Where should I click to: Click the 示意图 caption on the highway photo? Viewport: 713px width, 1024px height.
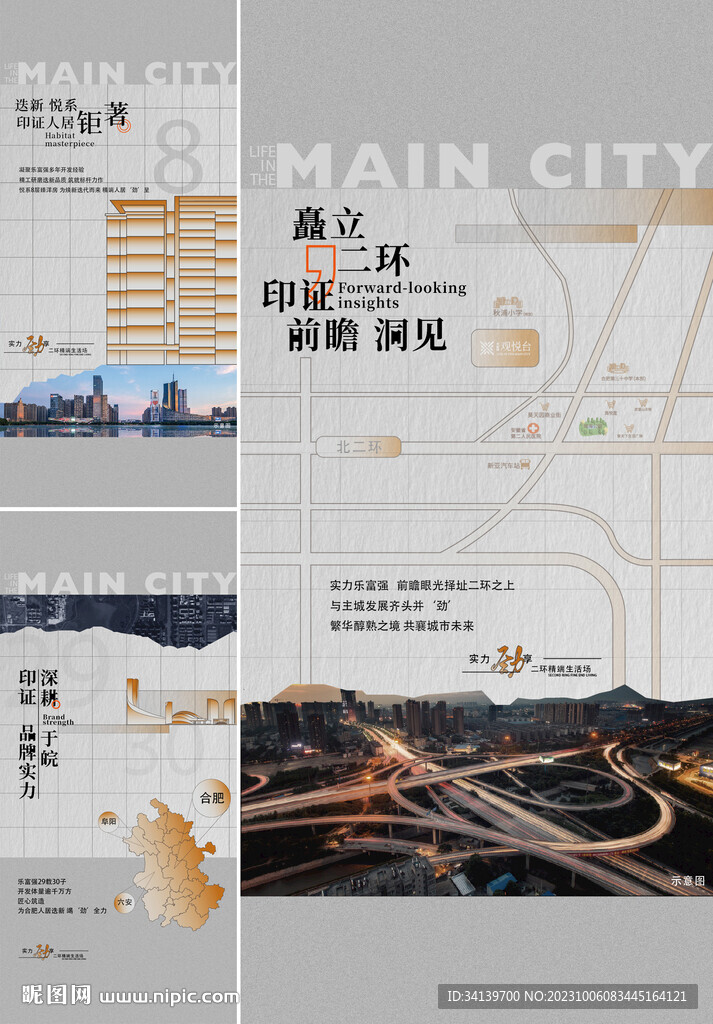click(688, 880)
